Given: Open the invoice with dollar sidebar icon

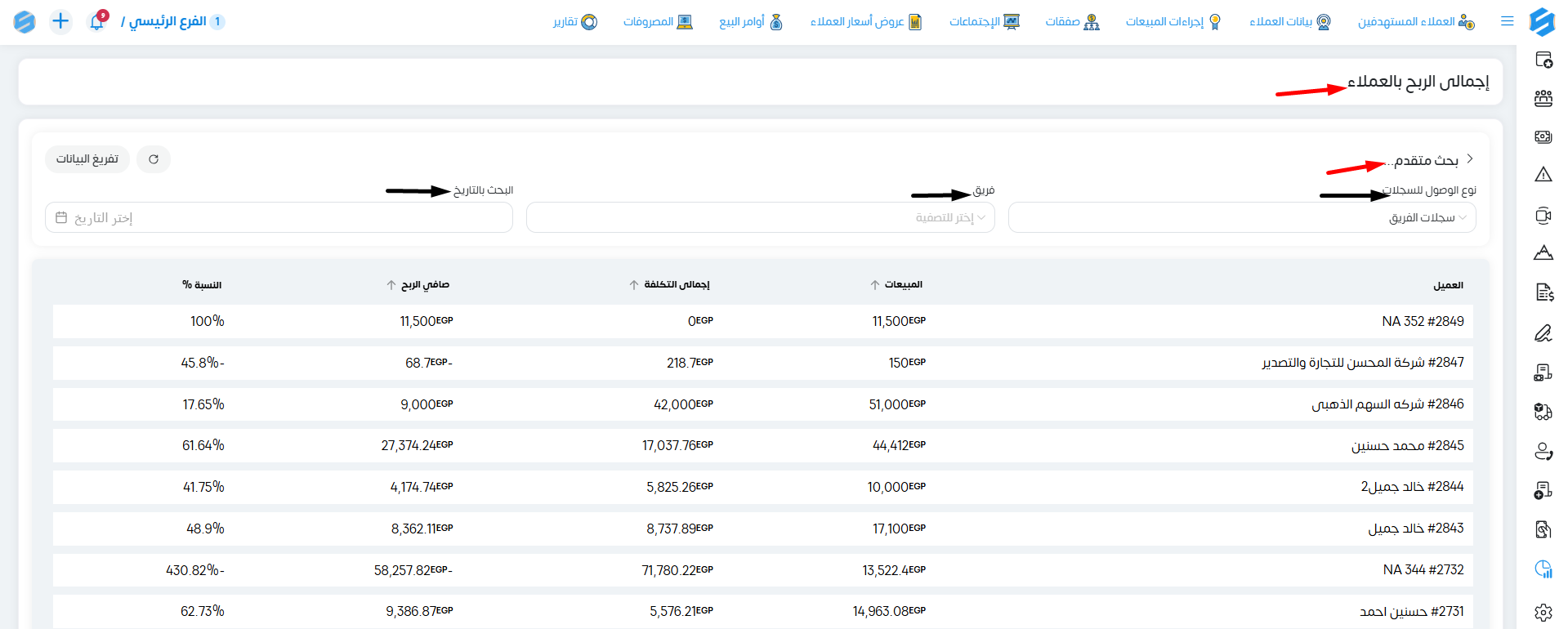Looking at the screenshot, I should 1543,292.
